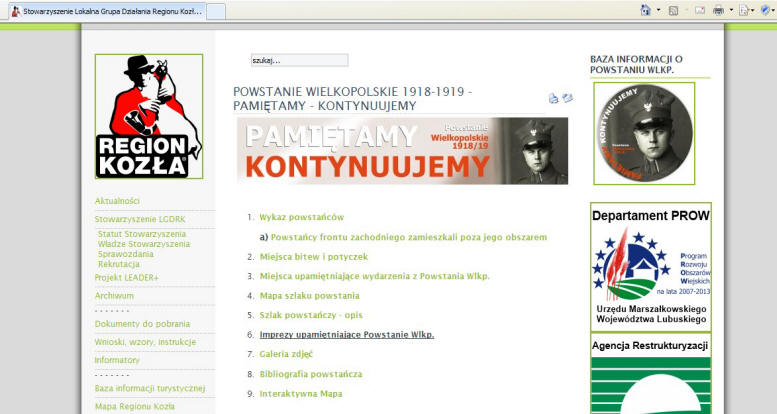Open Powstańcy frontu zachodniego zamieszkali poza link
Screen dimensions: 777x414
pyautogui.click(x=409, y=237)
